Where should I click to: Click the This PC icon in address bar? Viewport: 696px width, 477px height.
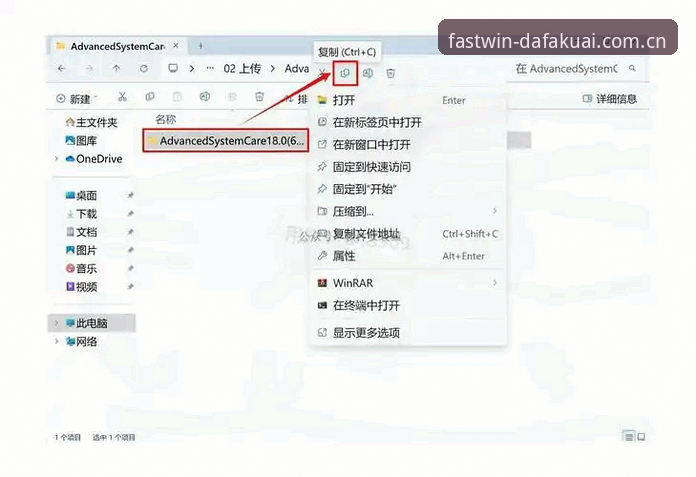point(173,68)
